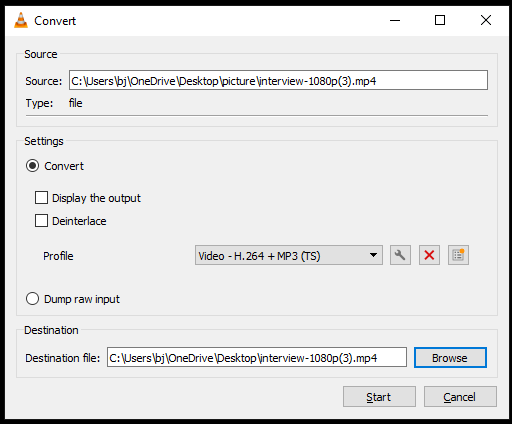Image resolution: width=512 pixels, height=424 pixels.
Task: Click the 'Profile' label
Action: point(58,256)
